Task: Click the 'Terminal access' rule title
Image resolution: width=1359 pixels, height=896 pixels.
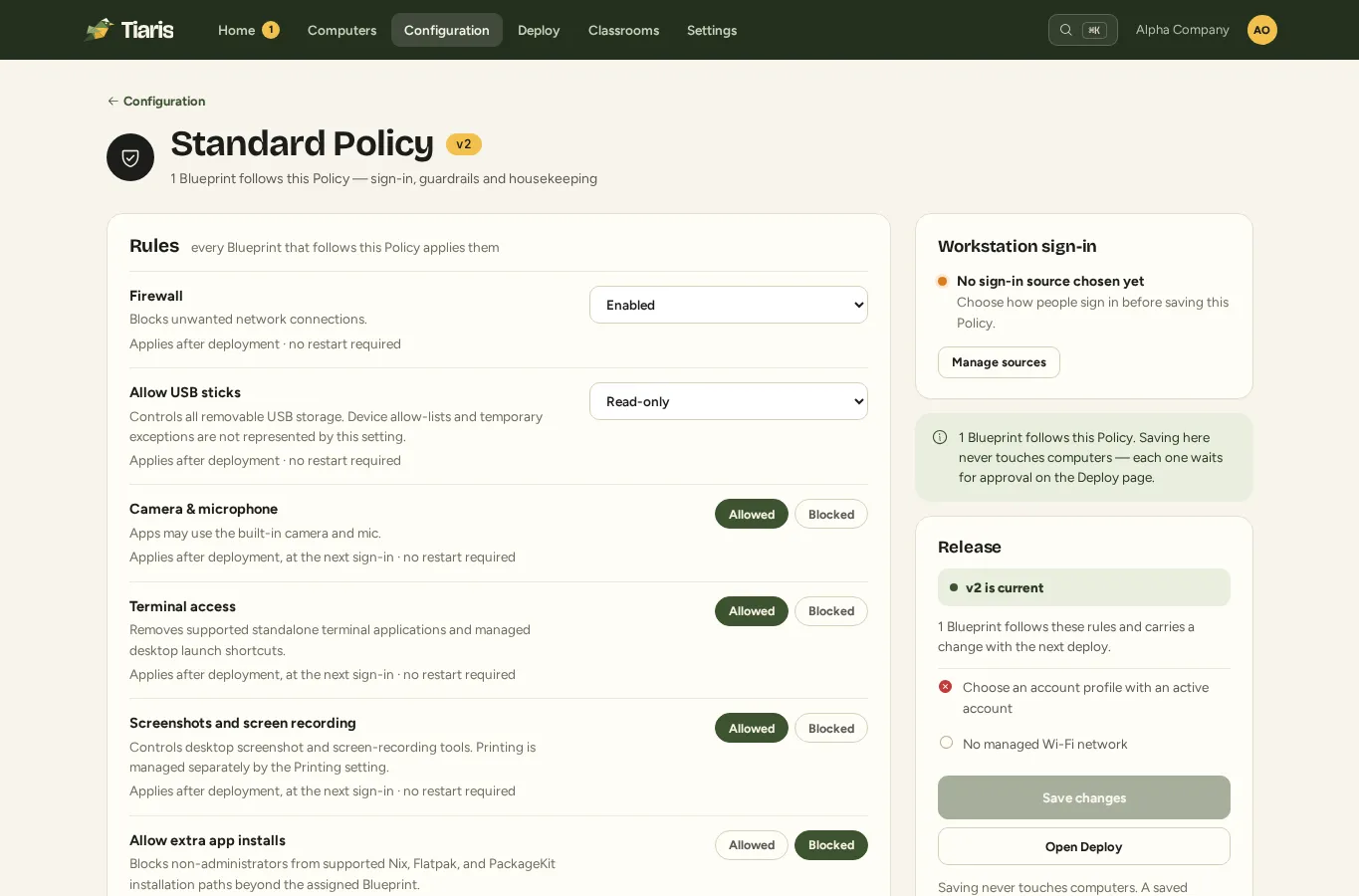Action: pos(182,606)
